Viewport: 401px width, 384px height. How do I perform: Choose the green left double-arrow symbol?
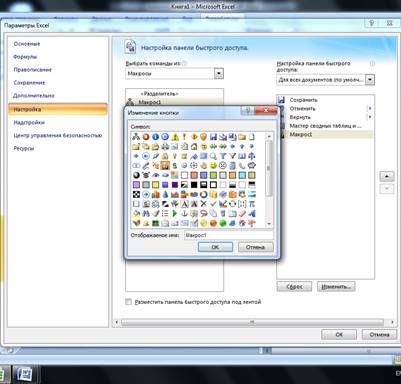(x=213, y=146)
